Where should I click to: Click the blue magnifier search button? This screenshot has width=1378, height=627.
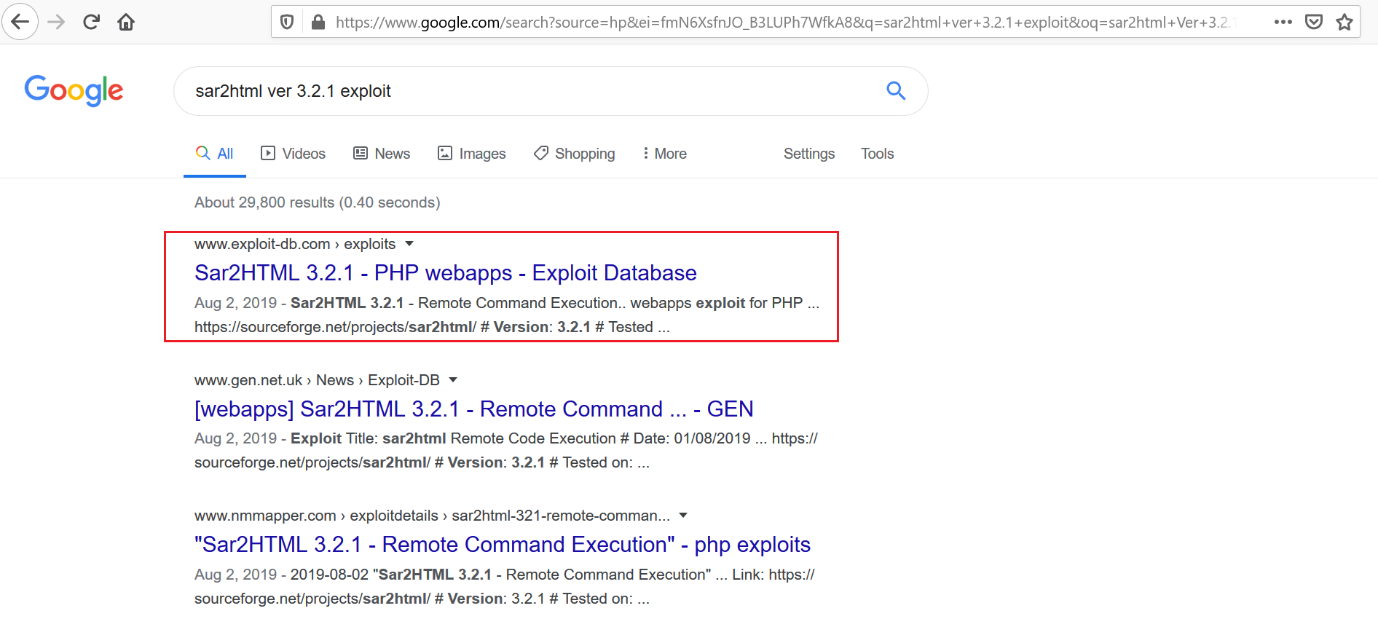pyautogui.click(x=896, y=91)
